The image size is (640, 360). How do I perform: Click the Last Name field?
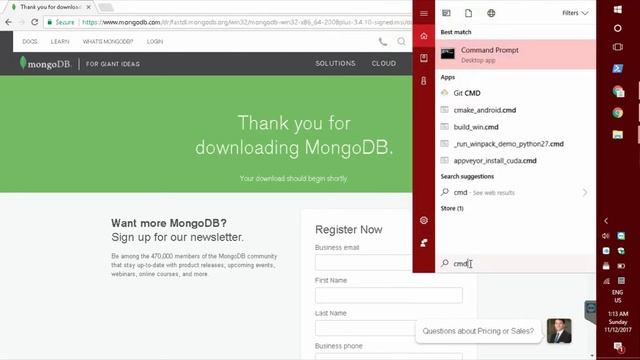tap(365, 328)
